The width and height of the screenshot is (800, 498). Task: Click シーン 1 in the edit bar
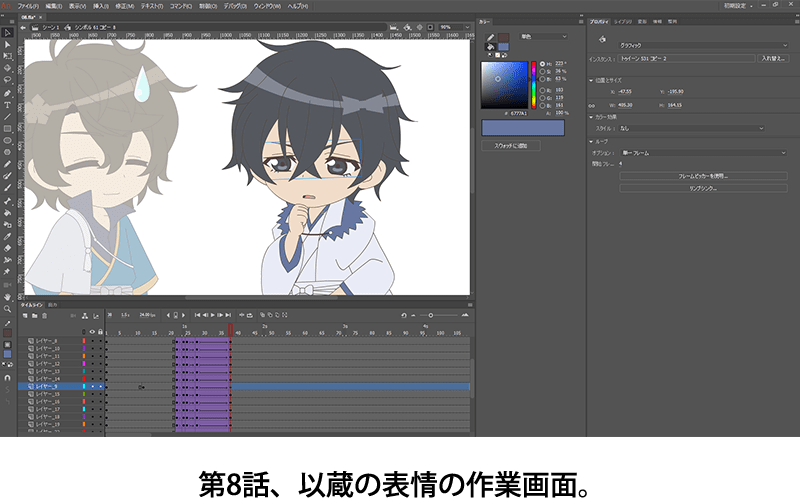[x=50, y=28]
